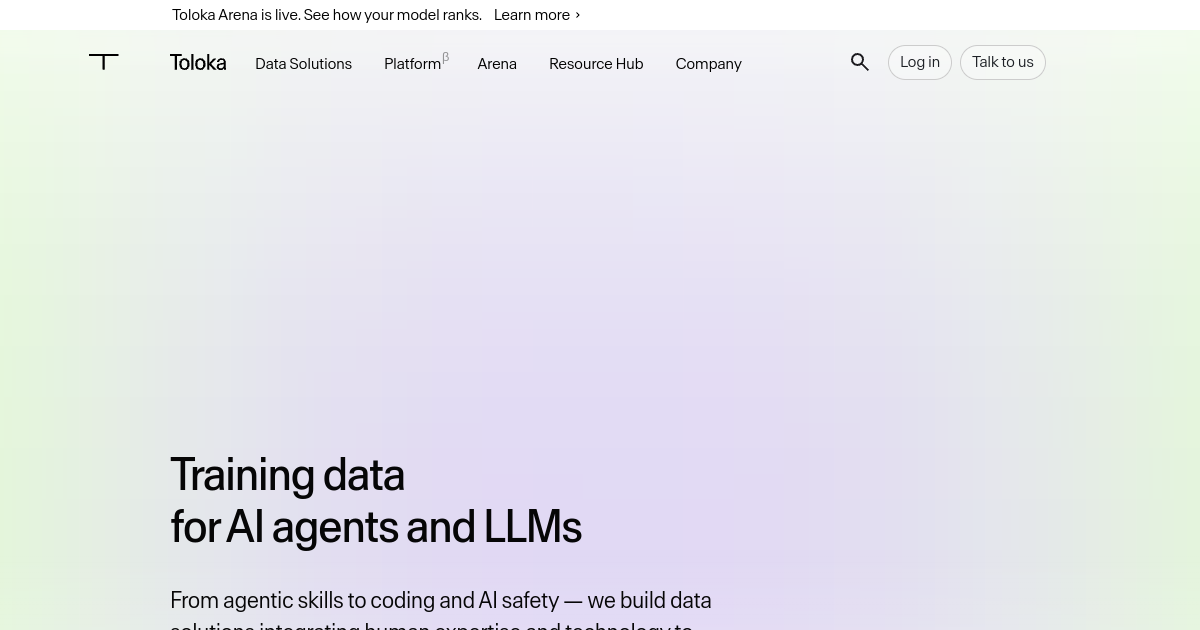1200x630 pixels.
Task: Click the 'for AI agents and LLMs' headline line
Action: point(376,527)
